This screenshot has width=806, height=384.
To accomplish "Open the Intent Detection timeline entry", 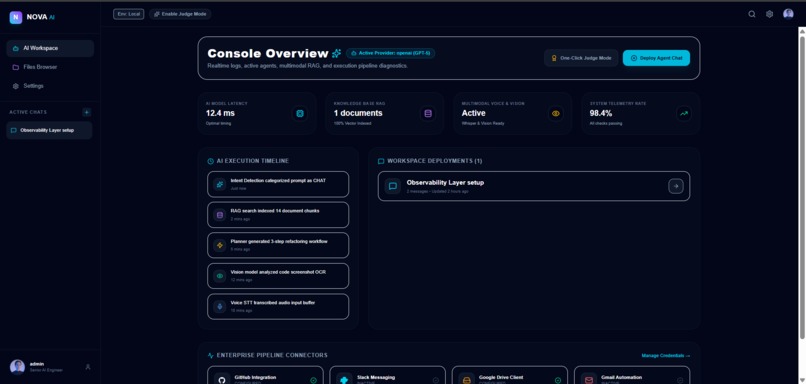I will (278, 184).
